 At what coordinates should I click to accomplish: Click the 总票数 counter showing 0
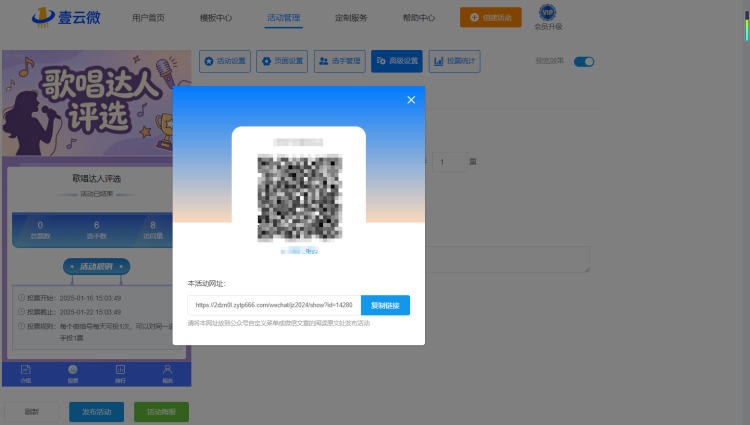pos(40,229)
